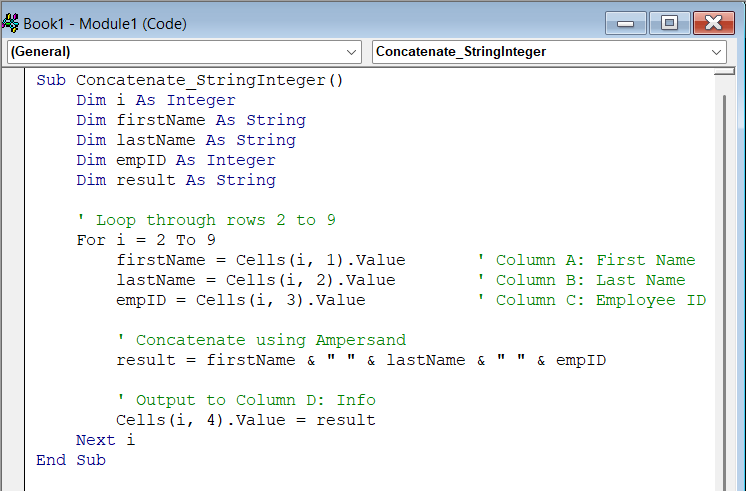
Task: Click comment 'Column B: Last Name'
Action: [x=581, y=280]
